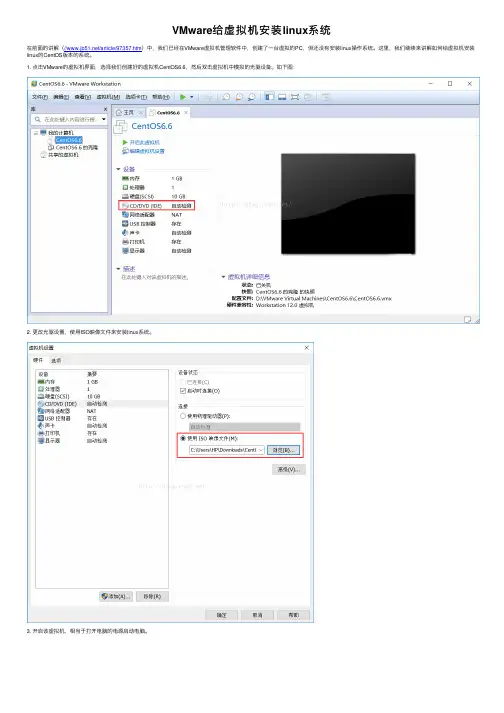Click the 处理器 processor device row
This screenshot has width=504, height=713.
coord(157,187)
